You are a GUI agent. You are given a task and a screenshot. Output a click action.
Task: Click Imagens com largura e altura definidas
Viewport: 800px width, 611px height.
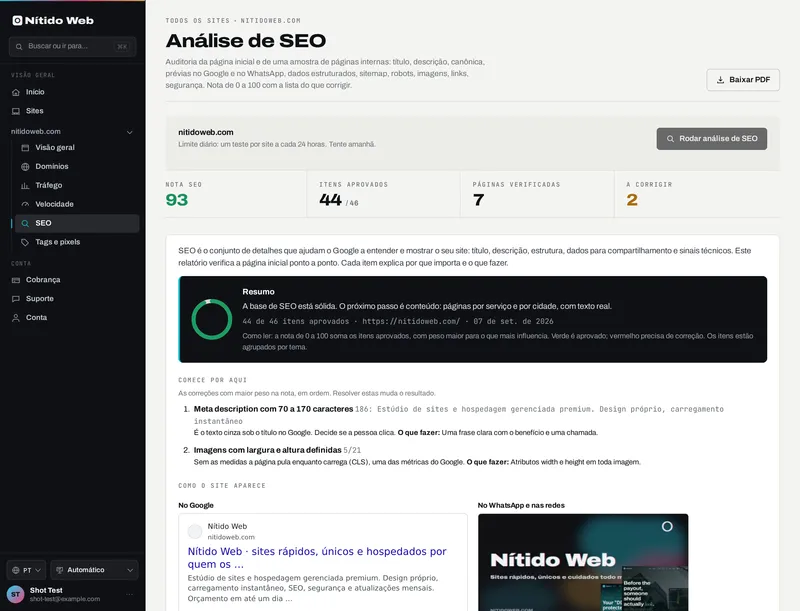267,450
